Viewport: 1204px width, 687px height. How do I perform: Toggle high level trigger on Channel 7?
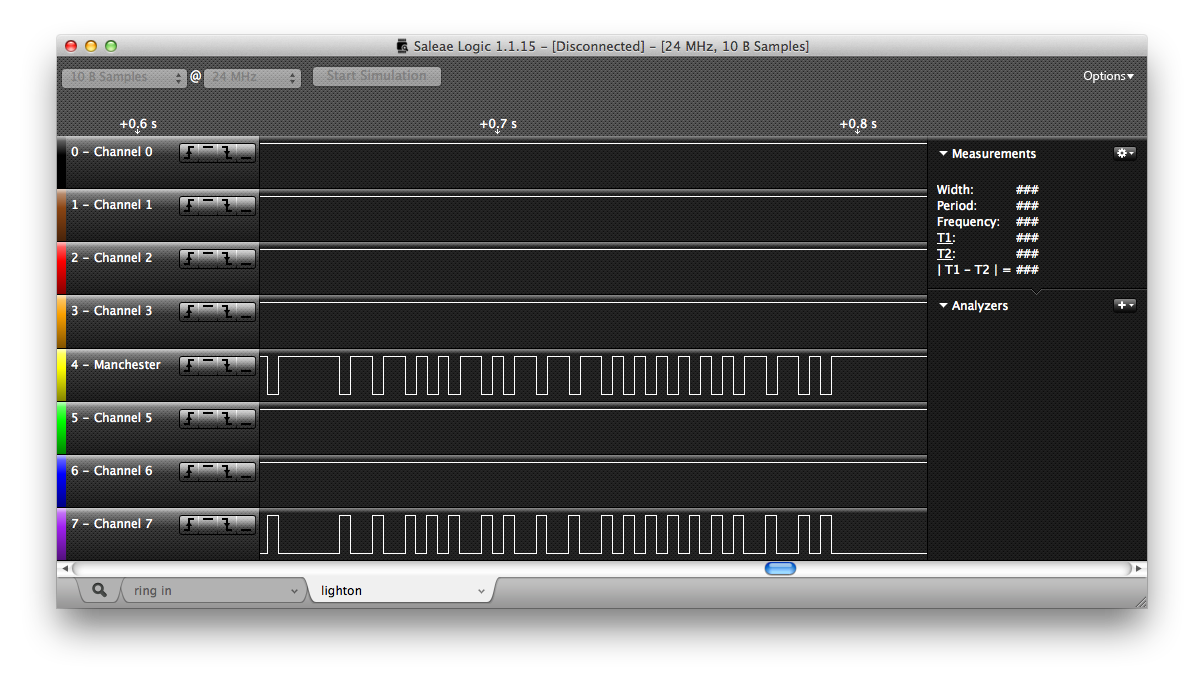click(208, 524)
